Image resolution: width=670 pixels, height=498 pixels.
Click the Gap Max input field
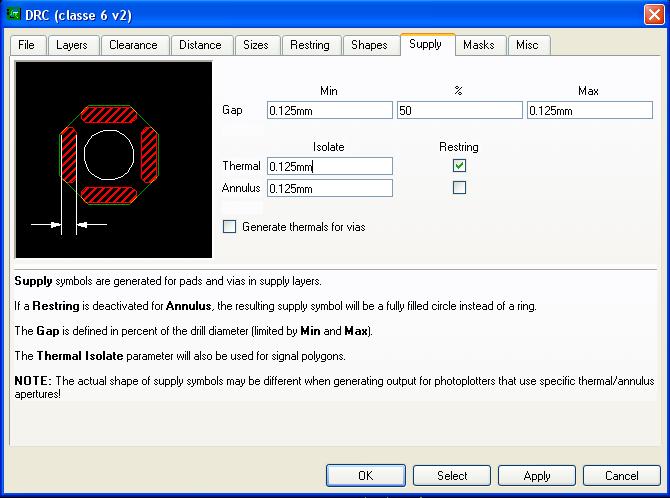(590, 110)
